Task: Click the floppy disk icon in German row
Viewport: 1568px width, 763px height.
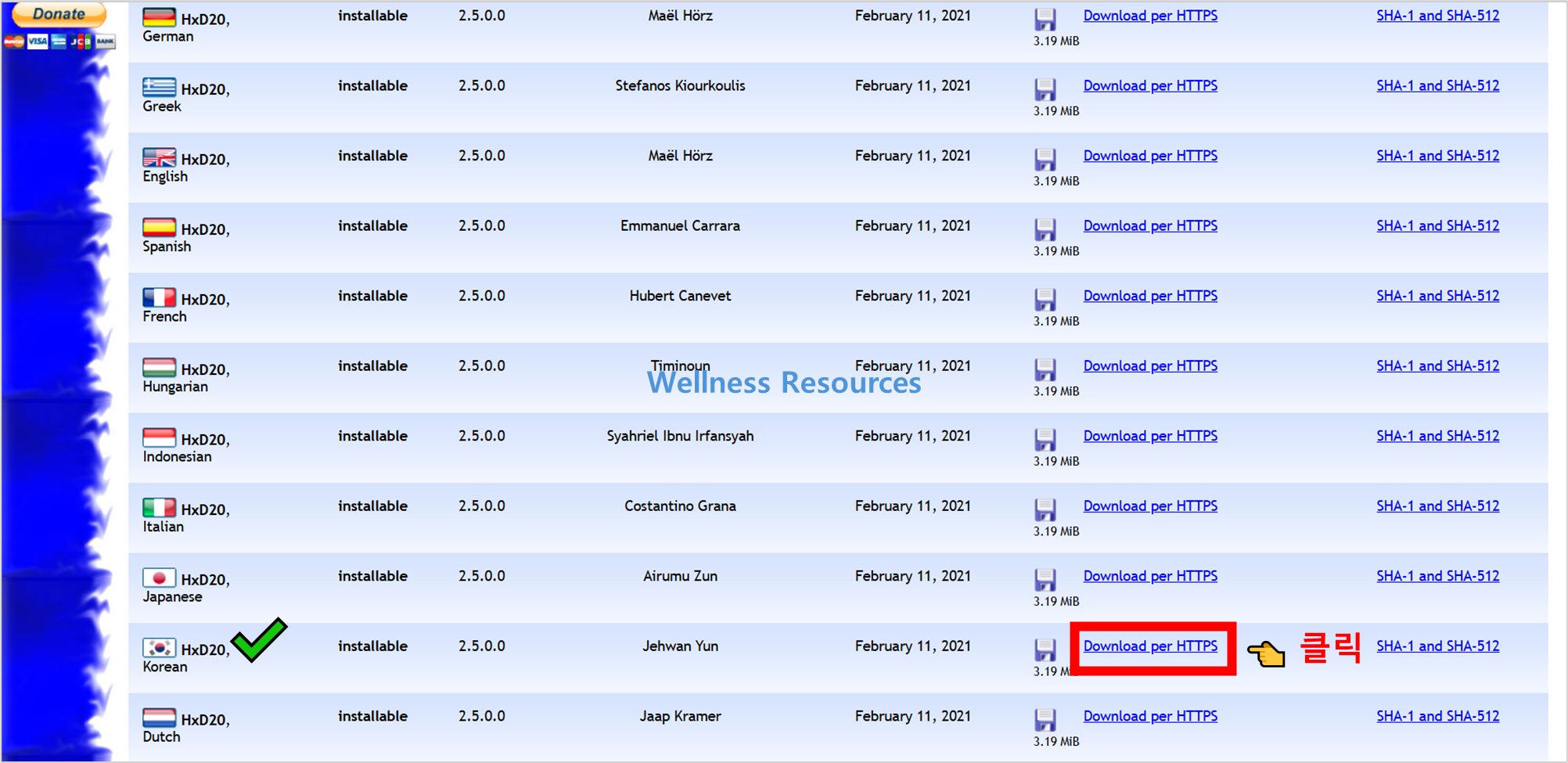Action: (x=1045, y=20)
